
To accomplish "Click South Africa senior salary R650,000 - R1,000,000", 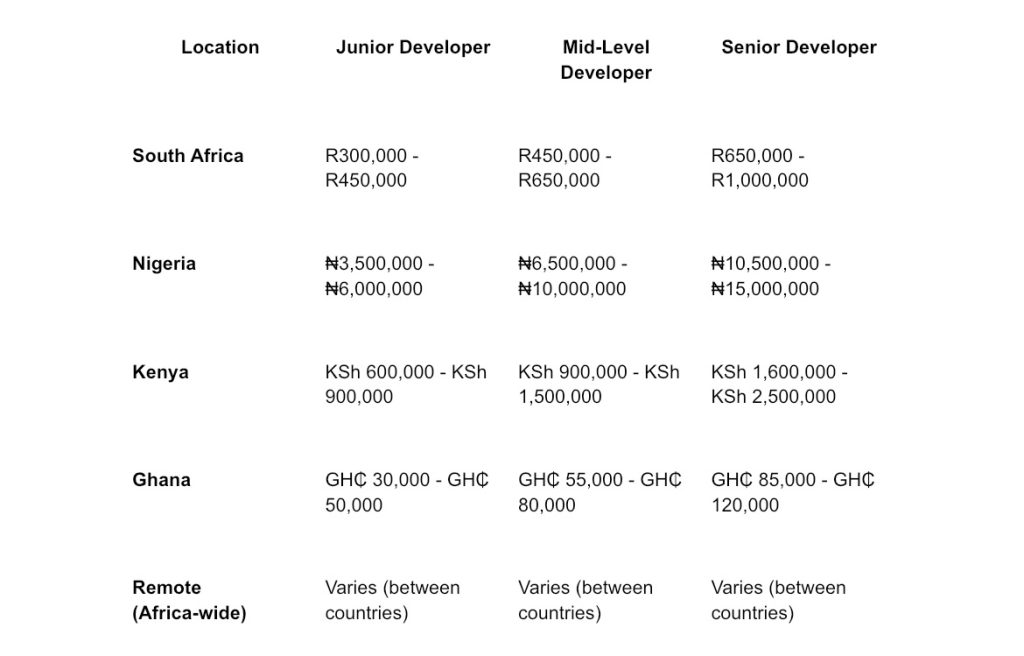I will [x=760, y=168].
